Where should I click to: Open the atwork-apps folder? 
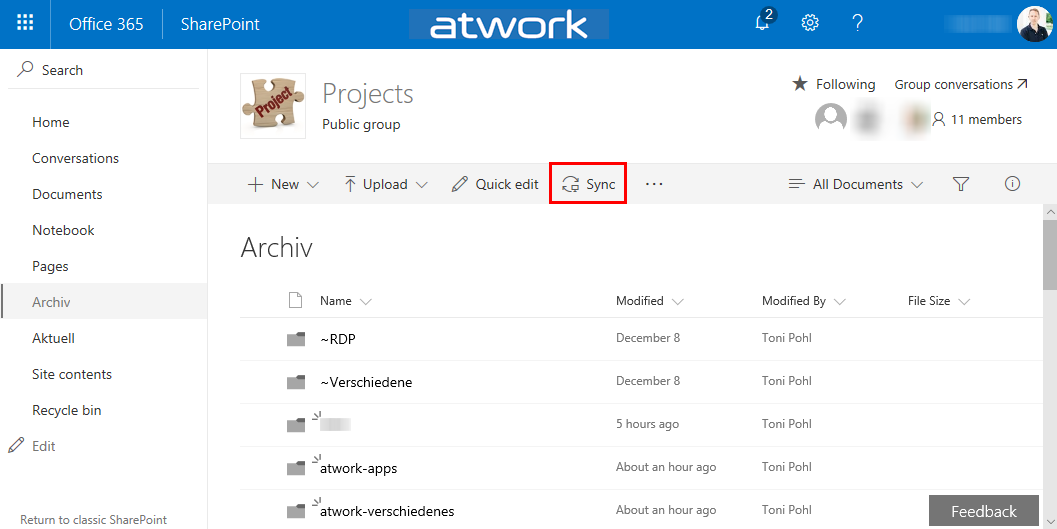point(359,468)
